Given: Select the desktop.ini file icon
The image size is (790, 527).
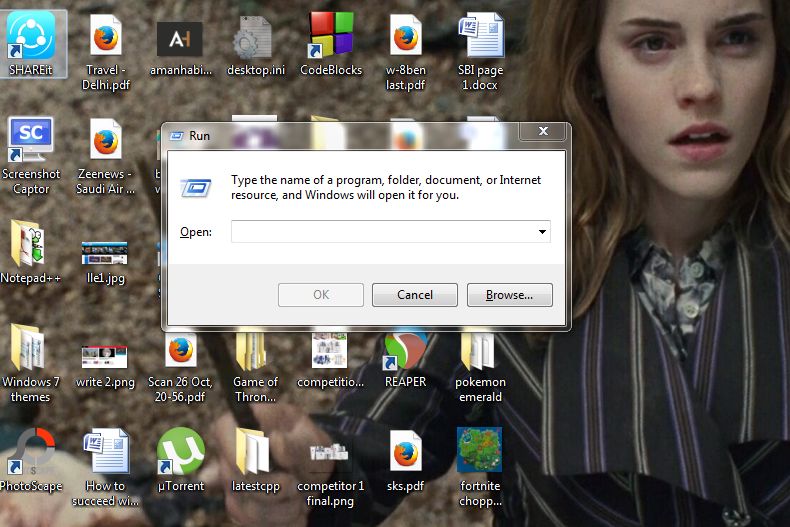Looking at the screenshot, I should pyautogui.click(x=255, y=46).
